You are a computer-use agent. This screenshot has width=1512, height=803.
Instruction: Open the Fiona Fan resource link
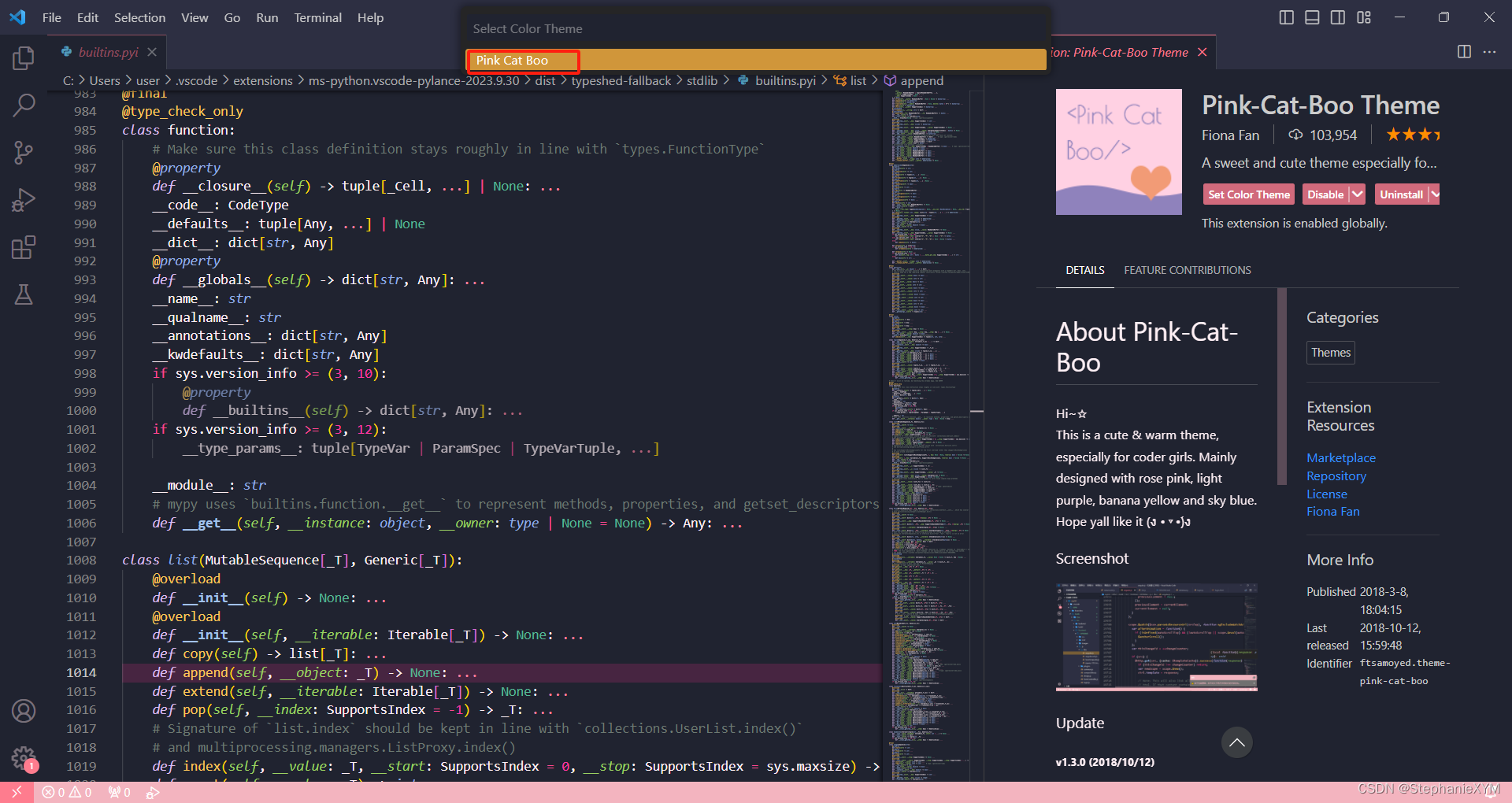1333,511
